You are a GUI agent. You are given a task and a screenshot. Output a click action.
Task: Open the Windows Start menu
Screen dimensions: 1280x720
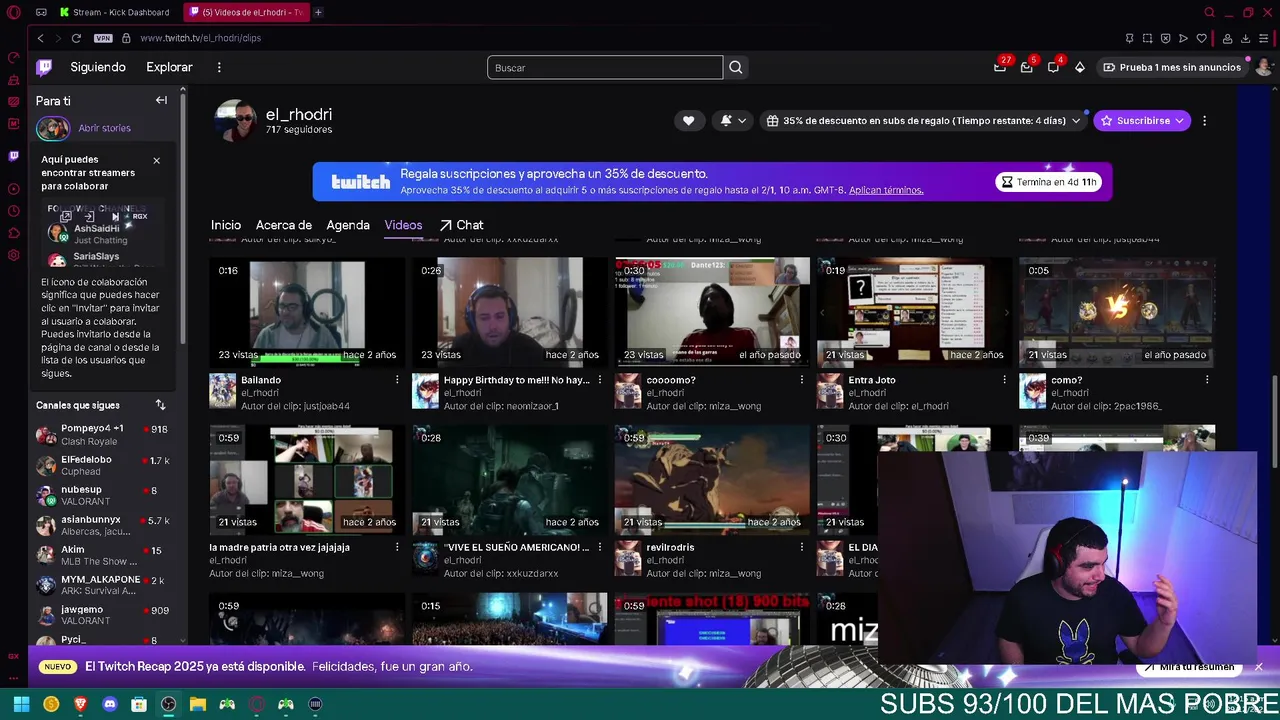(x=21, y=704)
